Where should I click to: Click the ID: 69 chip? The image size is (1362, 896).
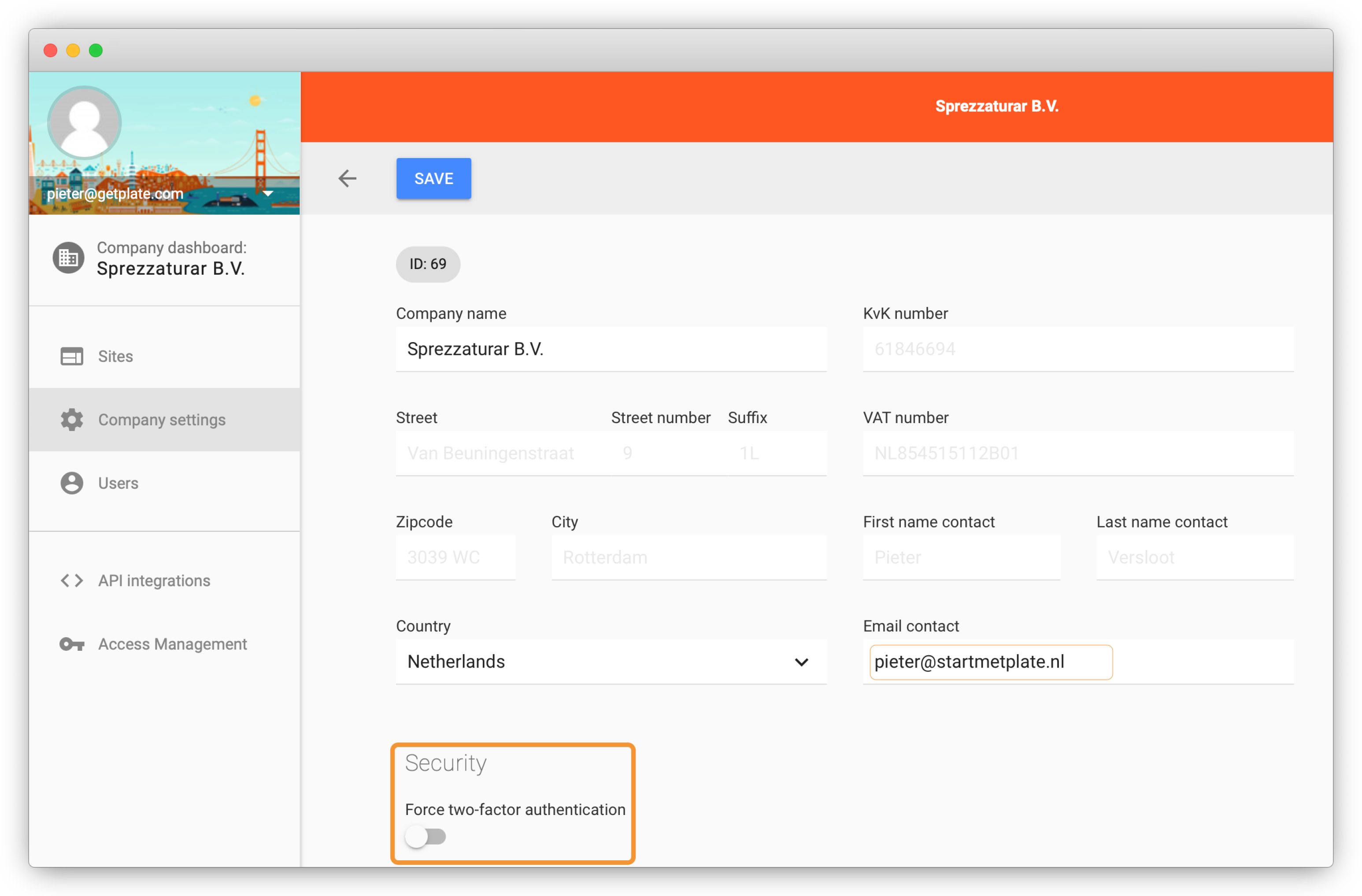tap(428, 264)
